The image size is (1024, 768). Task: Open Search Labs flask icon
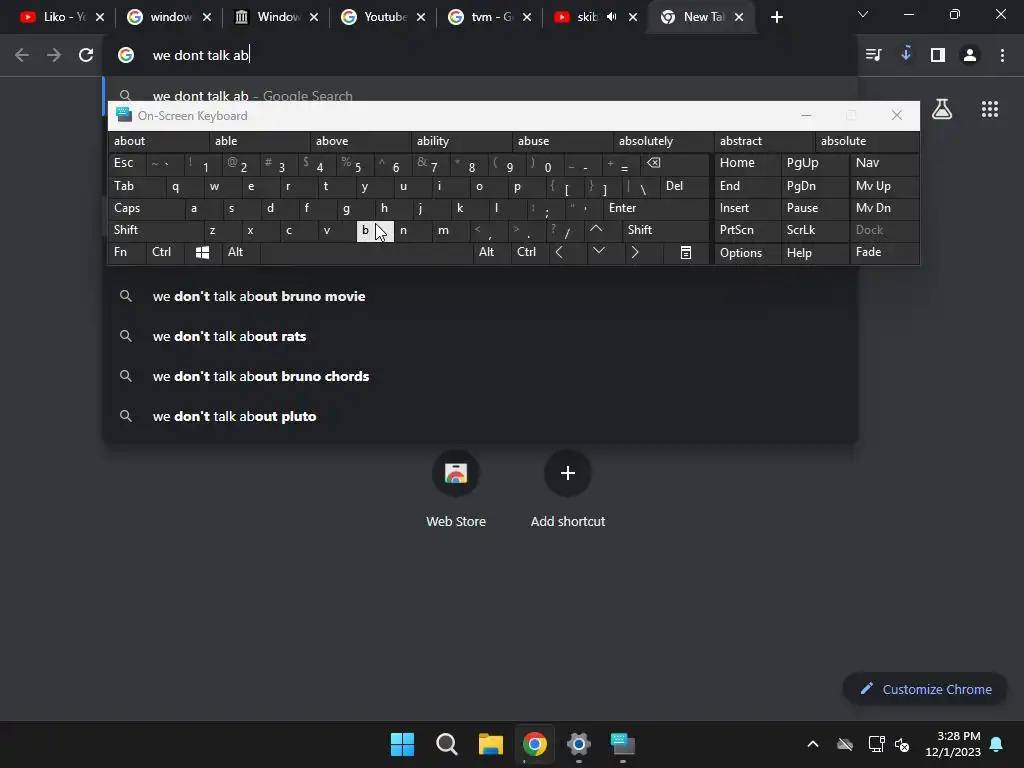click(x=942, y=109)
